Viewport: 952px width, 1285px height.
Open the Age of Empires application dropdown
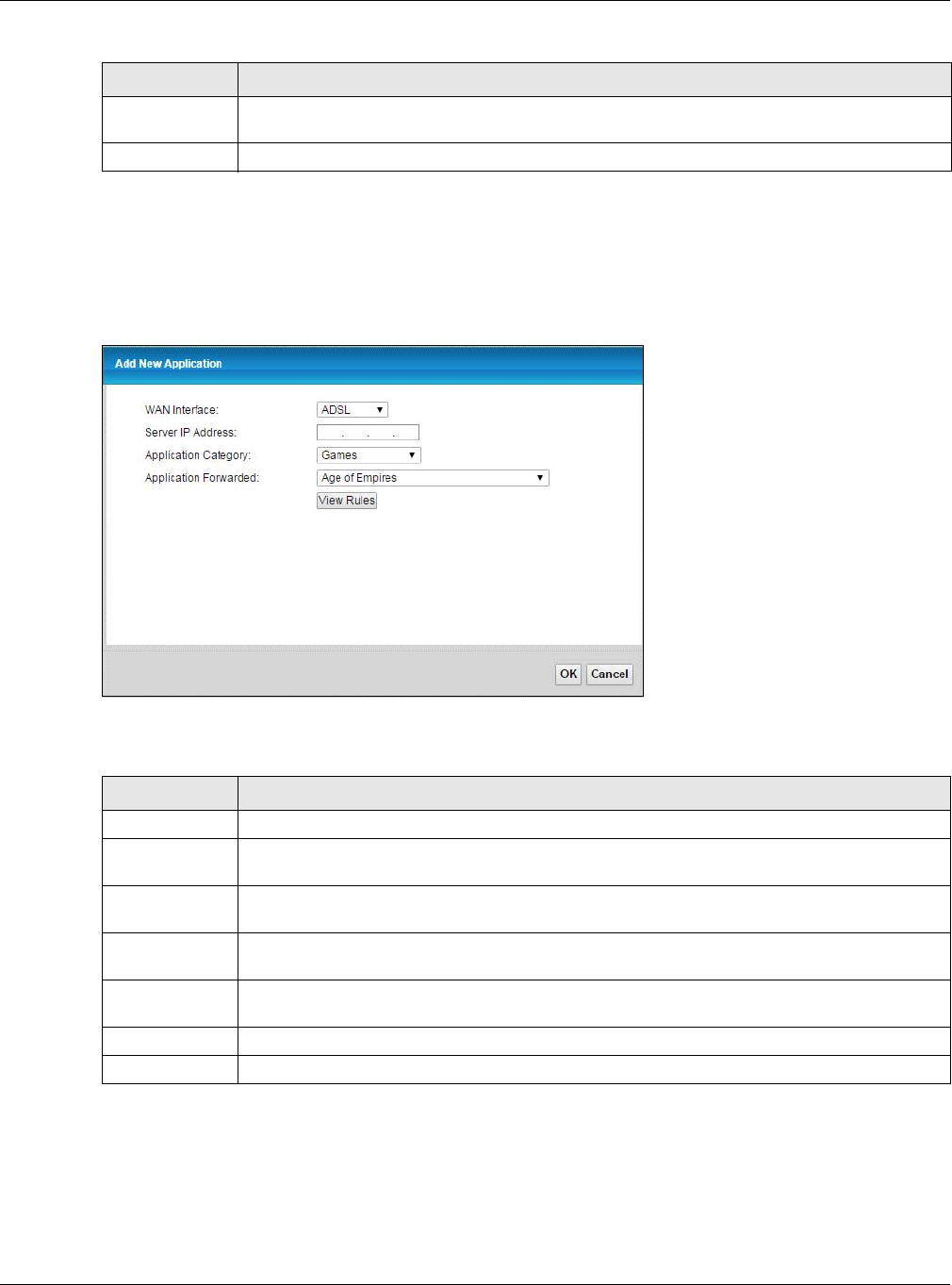[433, 478]
